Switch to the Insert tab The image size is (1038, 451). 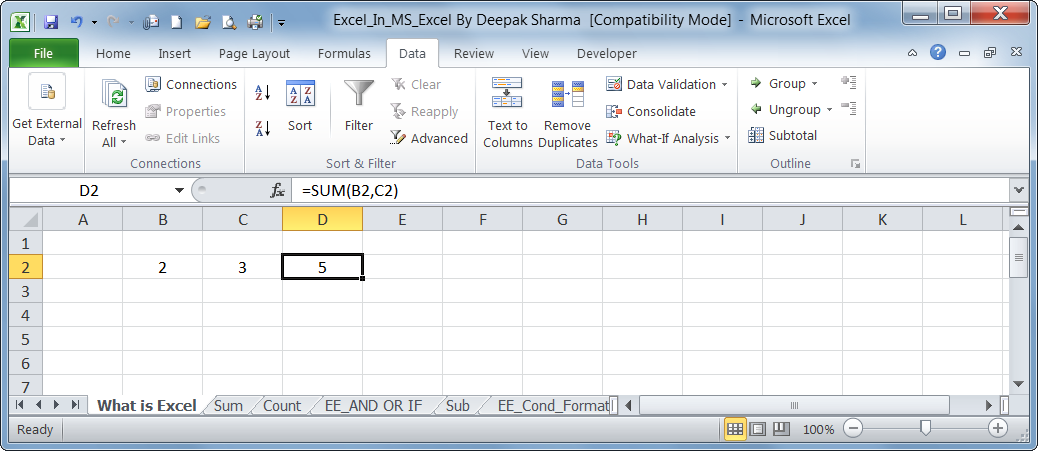pyautogui.click(x=175, y=54)
